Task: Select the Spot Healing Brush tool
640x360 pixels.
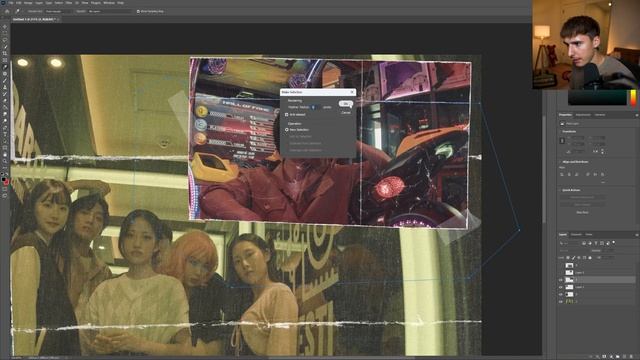Action: (4, 73)
